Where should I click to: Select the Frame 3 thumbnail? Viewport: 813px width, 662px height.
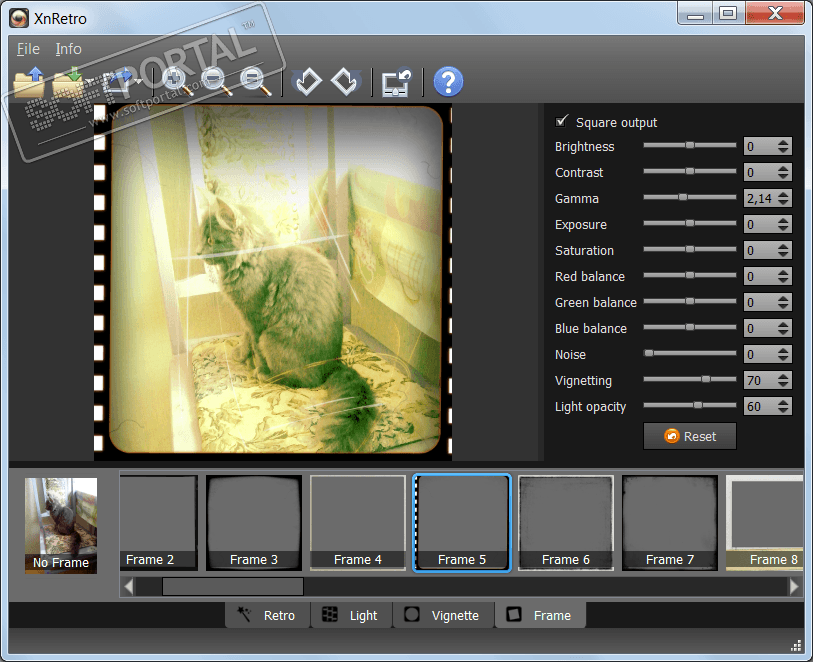(x=254, y=523)
